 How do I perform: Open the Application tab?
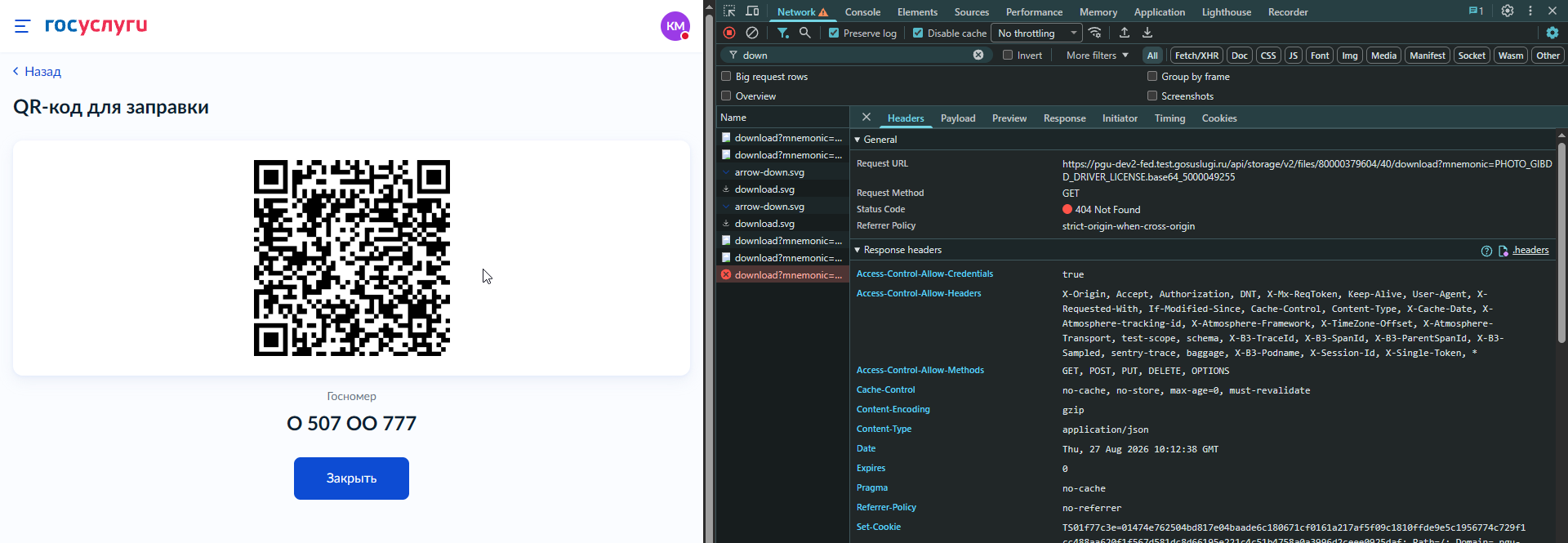tap(1160, 11)
